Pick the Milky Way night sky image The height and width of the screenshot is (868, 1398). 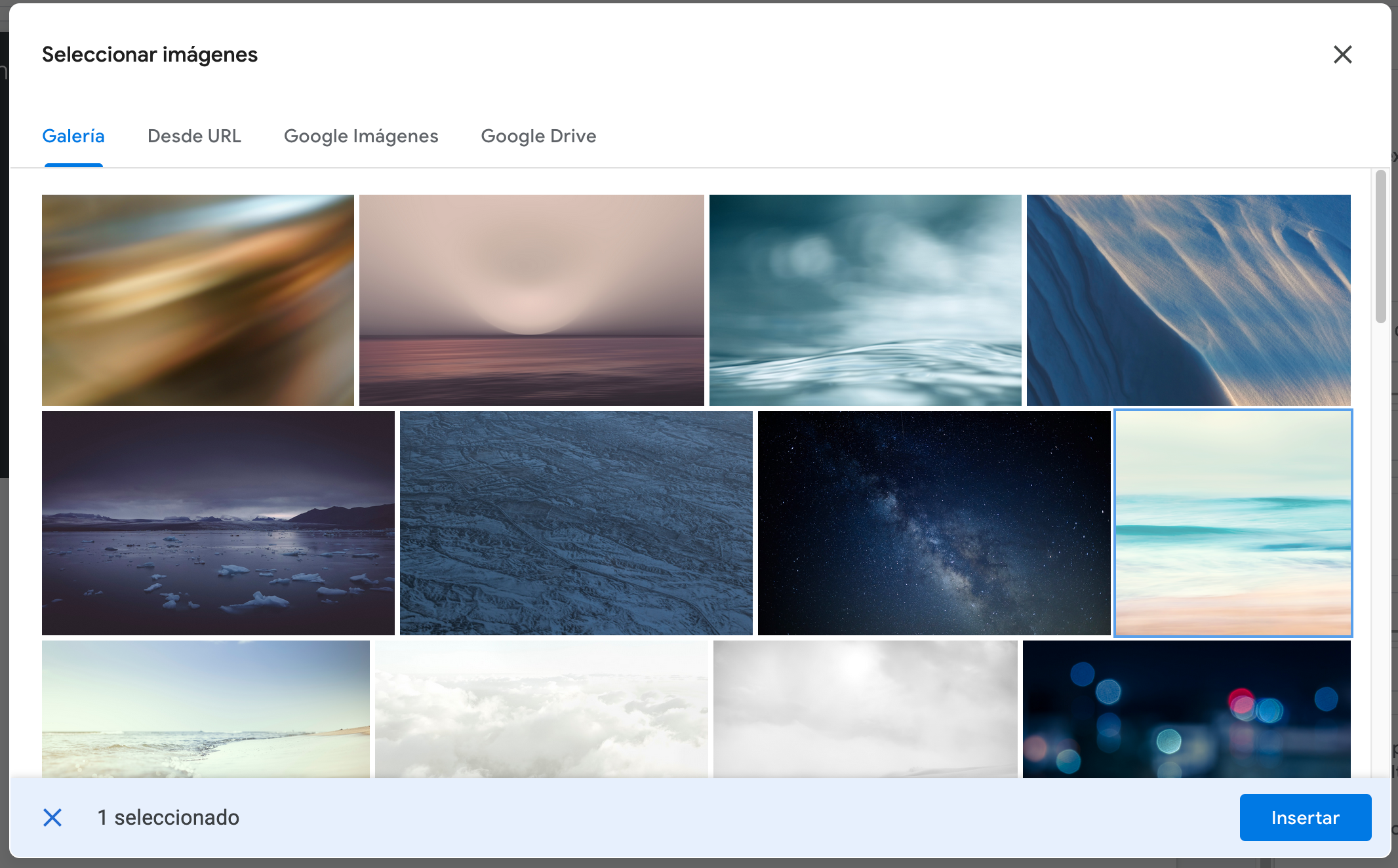[934, 523]
